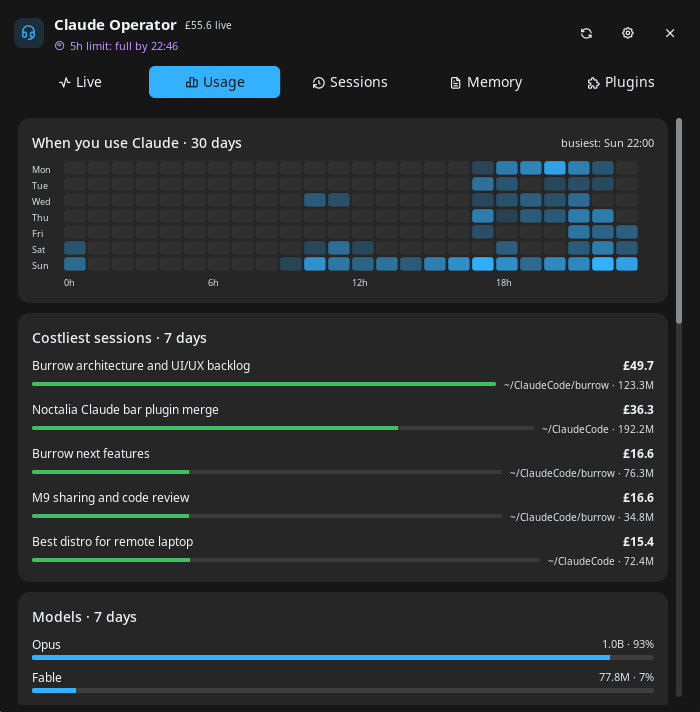The width and height of the screenshot is (700, 712).
Task: Click the '~/ClaudeCode · 192.2M' path text
Action: [x=598, y=429]
